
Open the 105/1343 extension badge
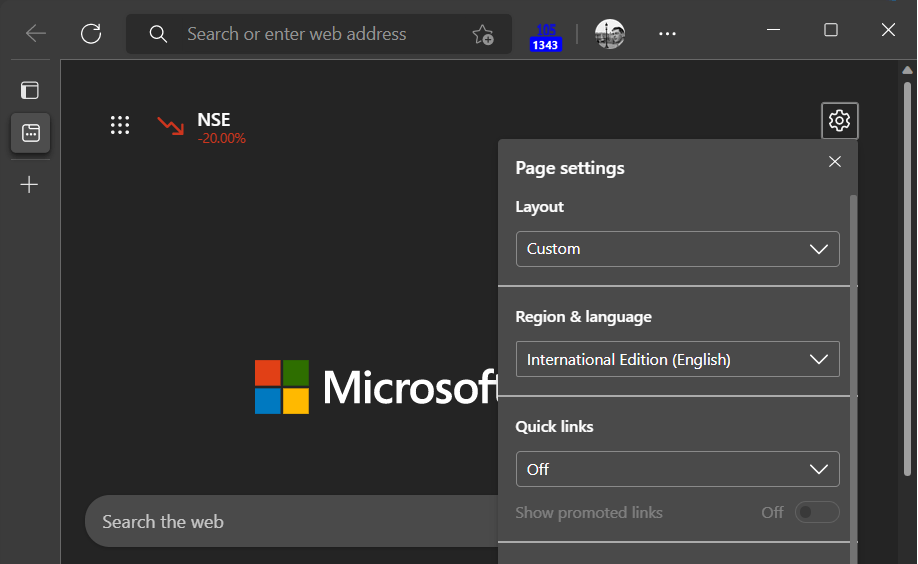coord(546,37)
